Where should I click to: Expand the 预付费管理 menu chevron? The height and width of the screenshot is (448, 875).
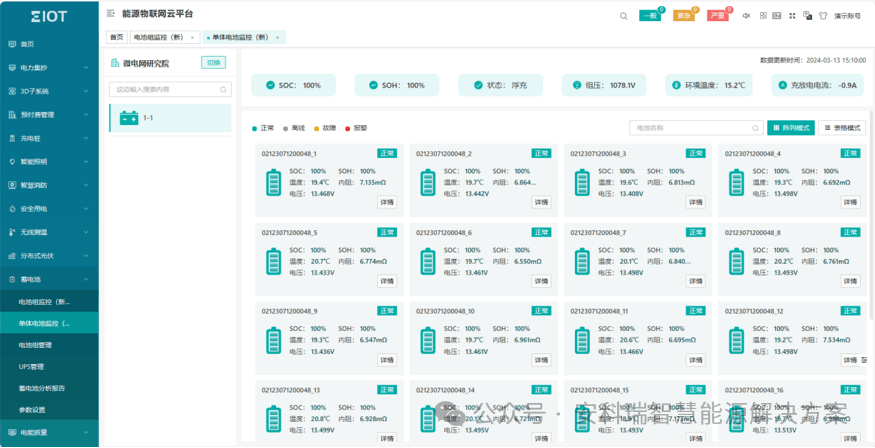point(86,114)
